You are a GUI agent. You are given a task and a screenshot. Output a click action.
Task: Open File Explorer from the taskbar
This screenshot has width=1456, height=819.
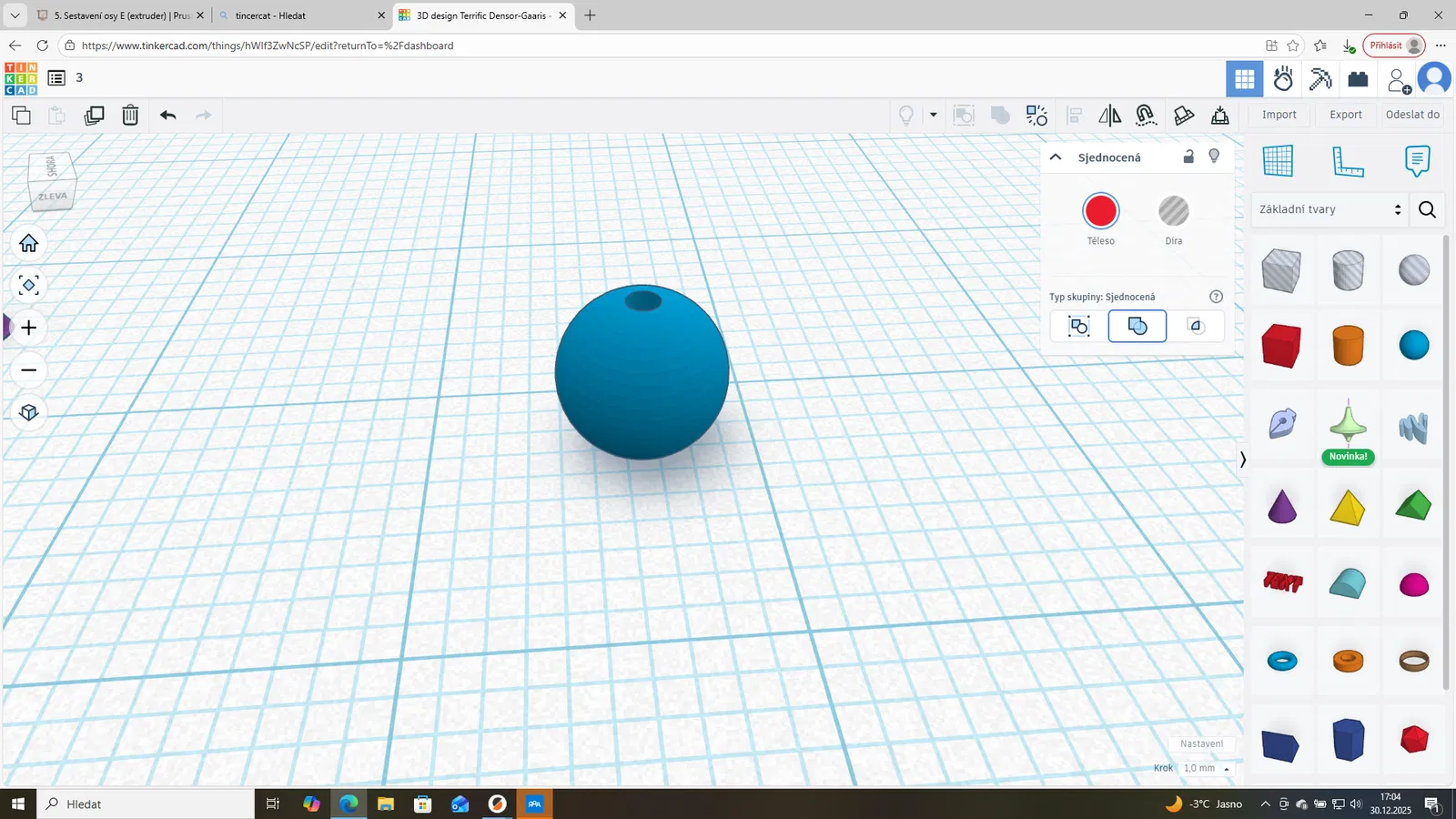pyautogui.click(x=386, y=804)
